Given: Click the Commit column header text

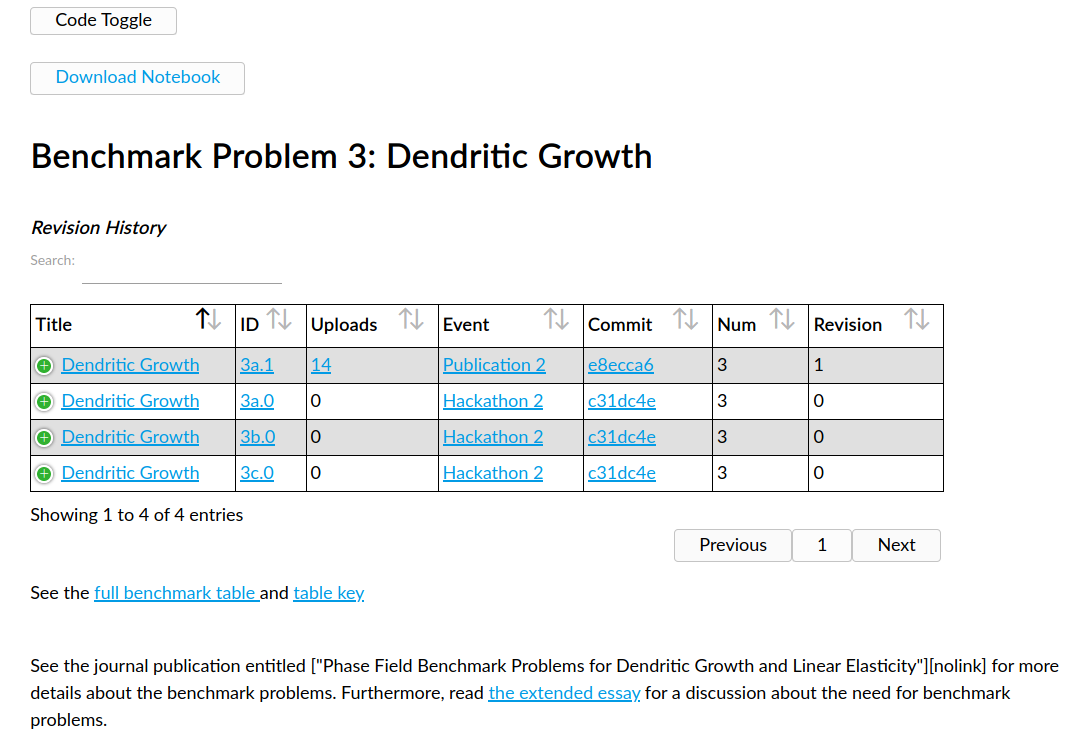Looking at the screenshot, I should coord(620,325).
